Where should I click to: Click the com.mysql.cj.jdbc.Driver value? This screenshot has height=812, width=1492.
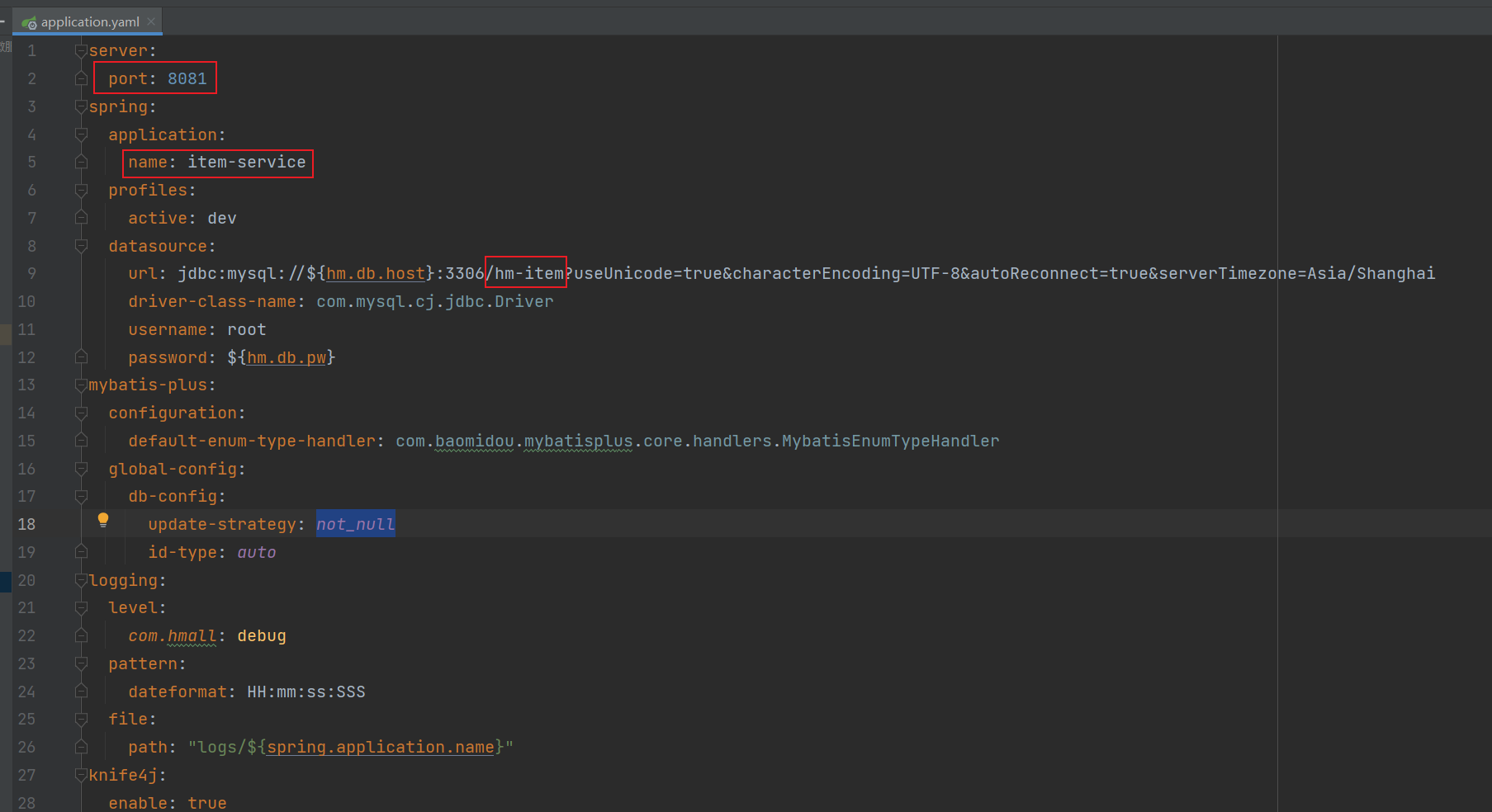click(x=435, y=302)
